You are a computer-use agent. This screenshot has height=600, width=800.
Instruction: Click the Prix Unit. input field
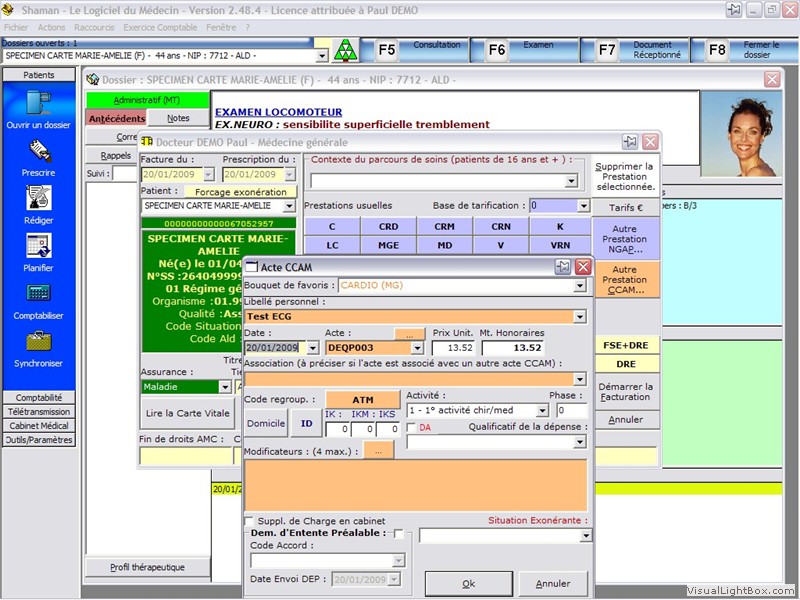coord(454,348)
